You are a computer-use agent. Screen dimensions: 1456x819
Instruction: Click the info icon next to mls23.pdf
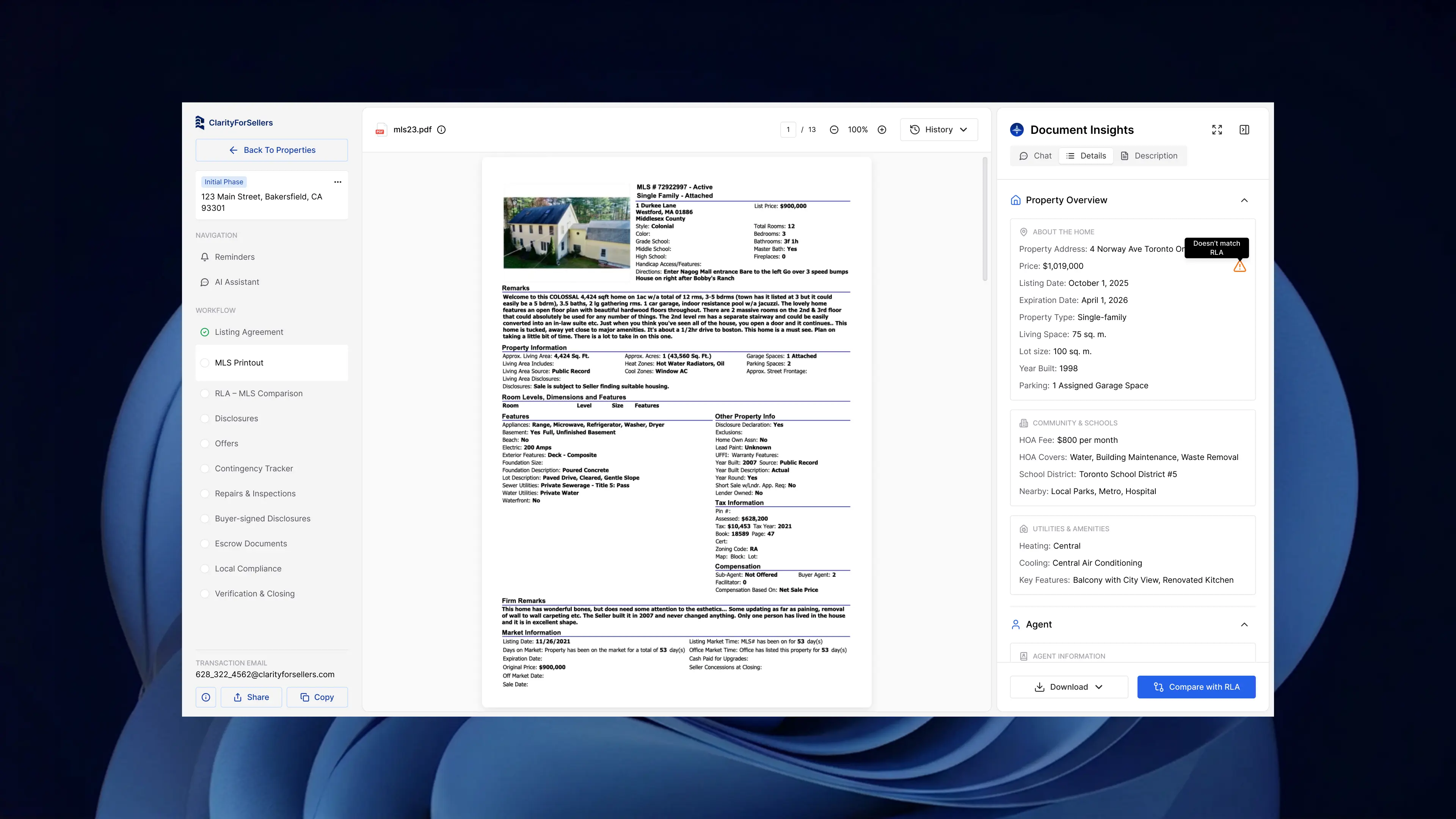tap(441, 129)
